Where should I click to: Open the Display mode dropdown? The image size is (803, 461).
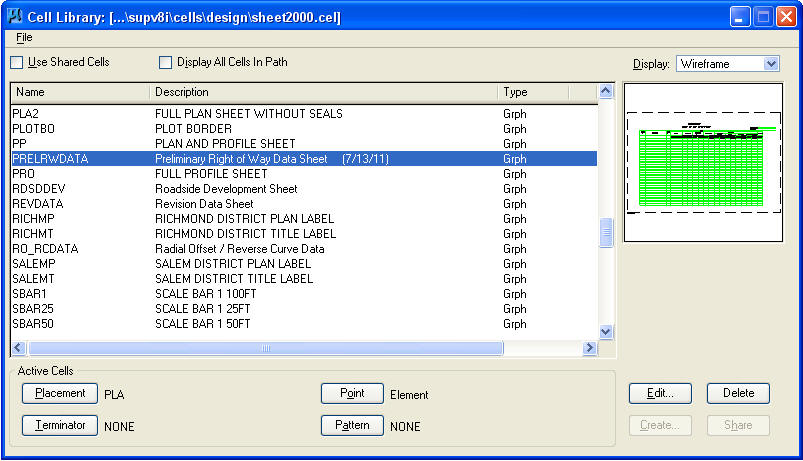click(728, 64)
